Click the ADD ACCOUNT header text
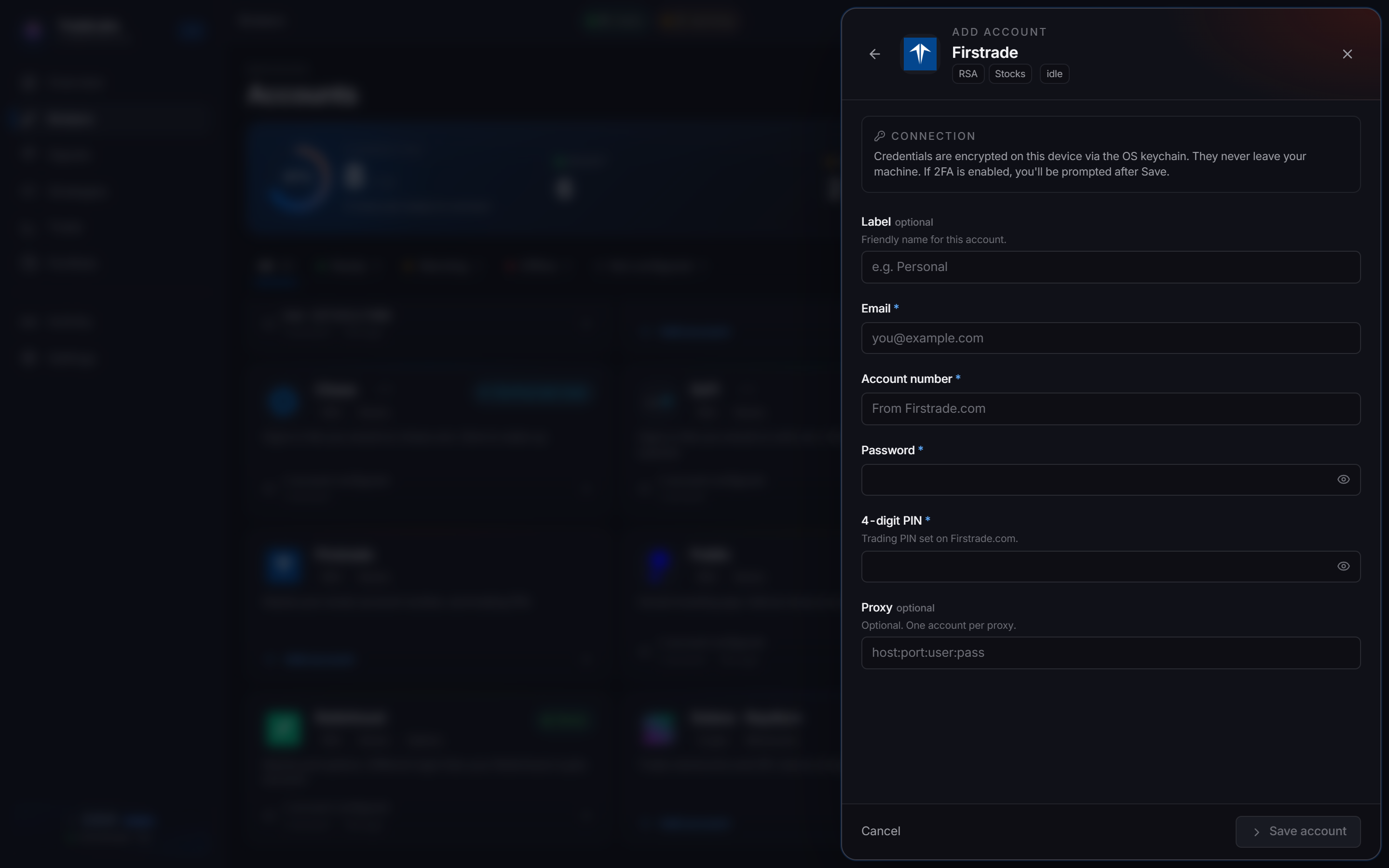 point(999,32)
